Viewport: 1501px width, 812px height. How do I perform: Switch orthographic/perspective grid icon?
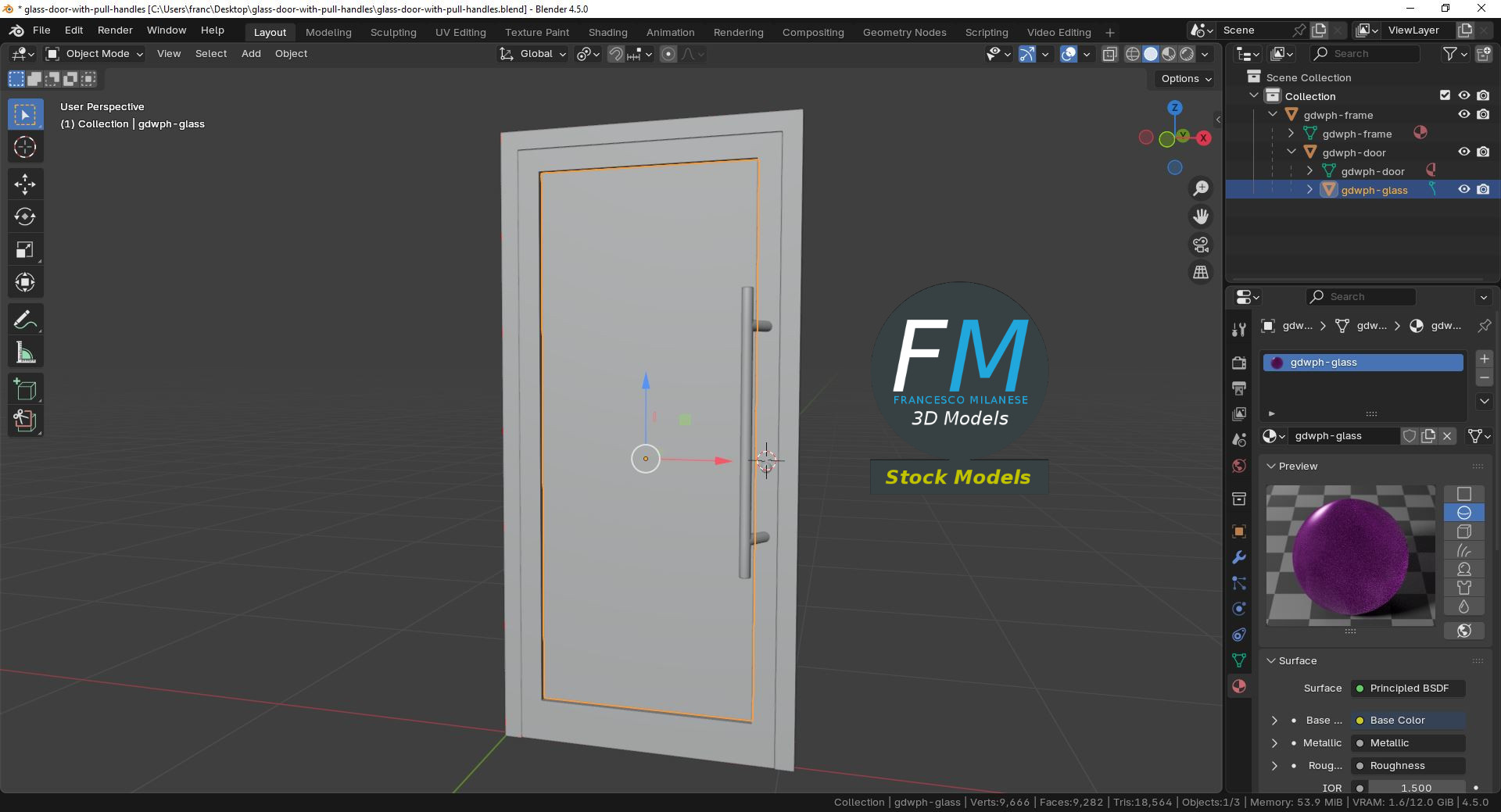[x=1201, y=272]
